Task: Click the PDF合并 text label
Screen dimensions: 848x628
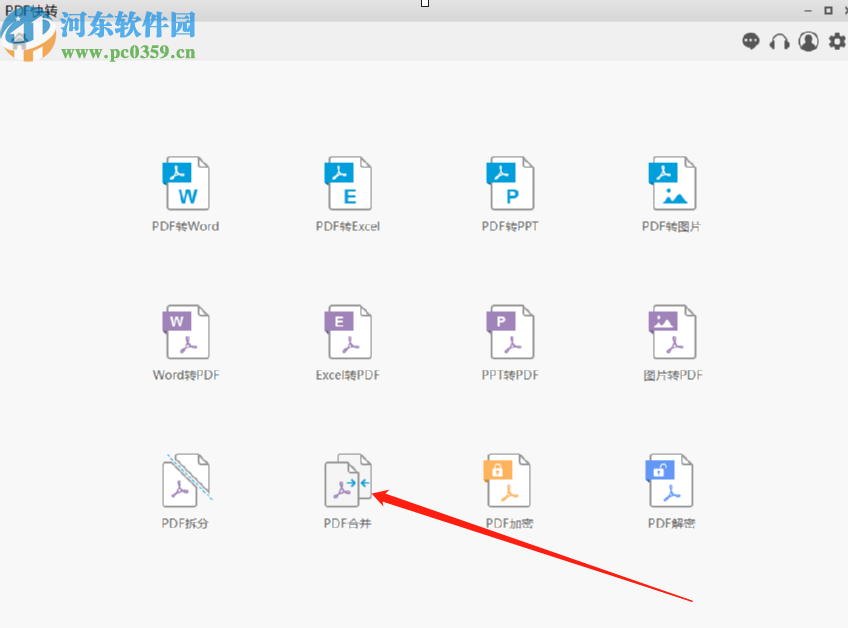Action: [x=347, y=521]
